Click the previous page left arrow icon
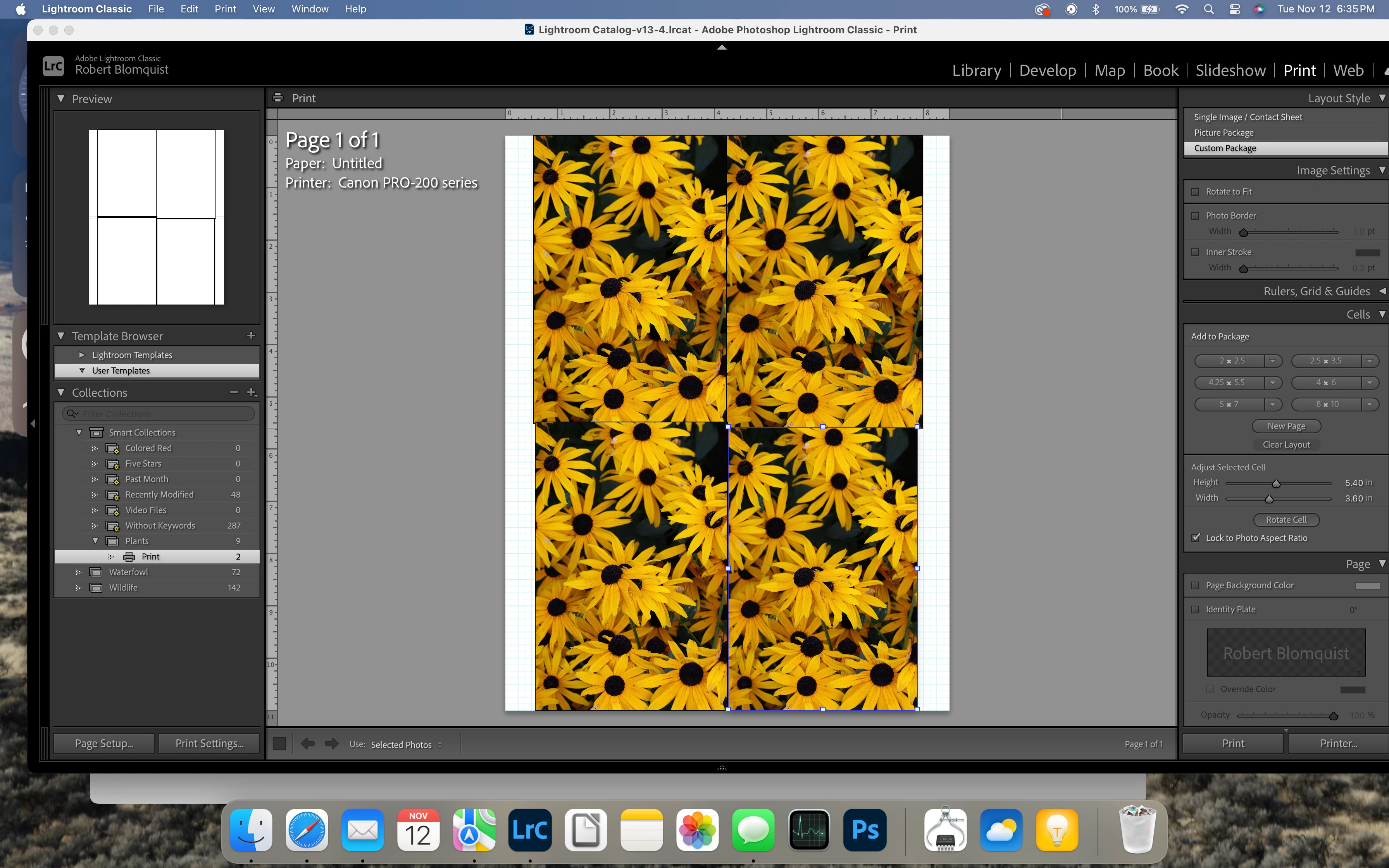Screen dimensions: 1389x868 coord(308,744)
